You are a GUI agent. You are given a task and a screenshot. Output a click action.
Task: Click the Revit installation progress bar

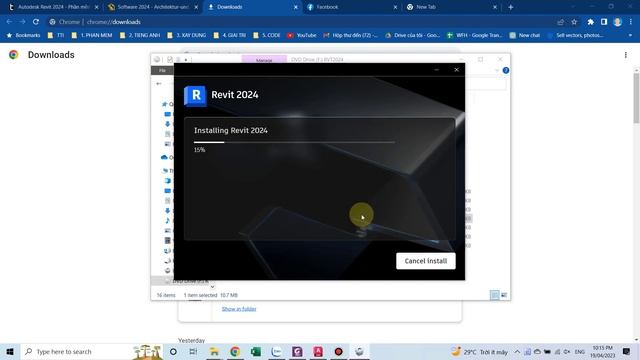tap(294, 142)
